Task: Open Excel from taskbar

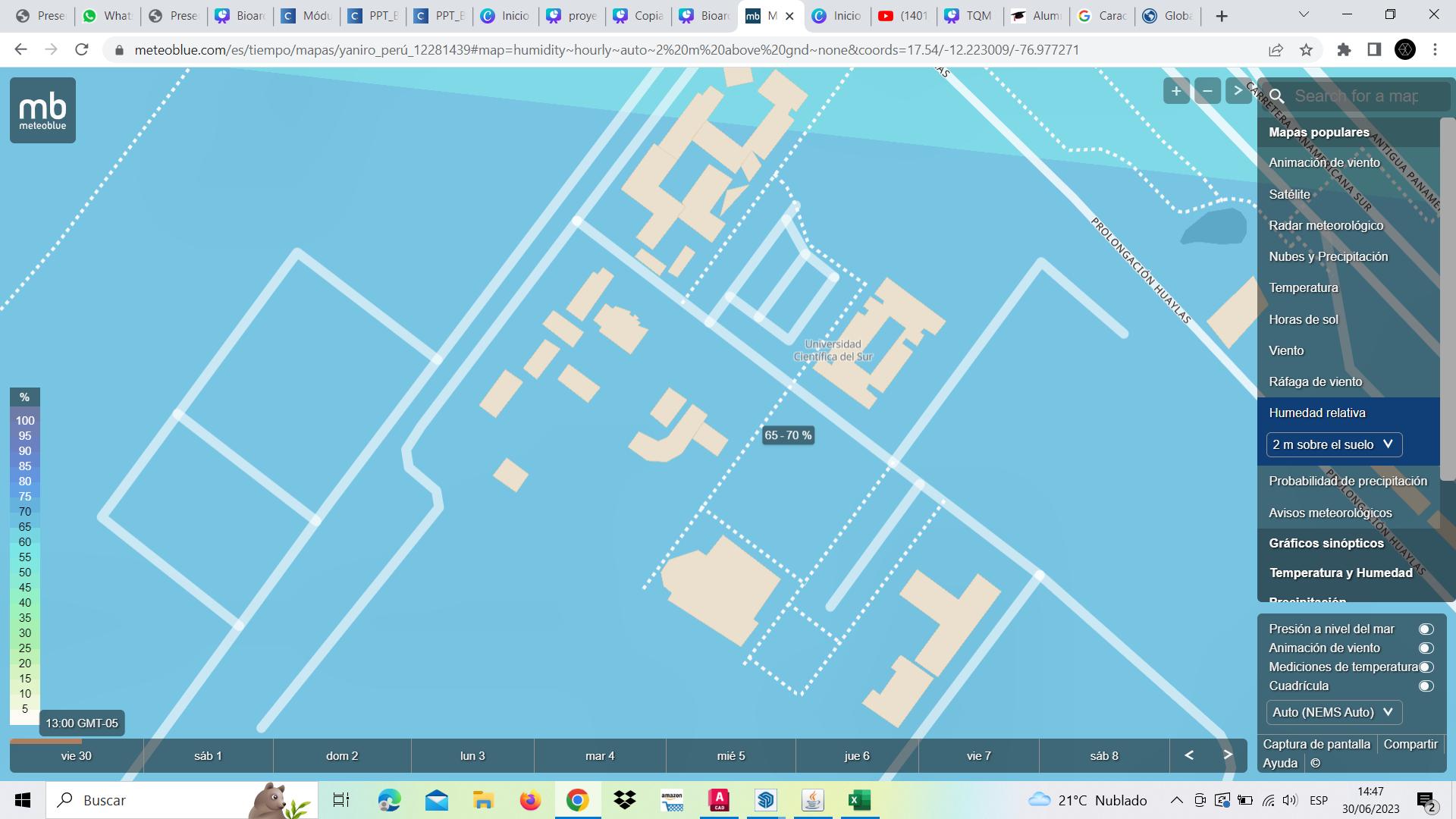Action: pos(859,800)
